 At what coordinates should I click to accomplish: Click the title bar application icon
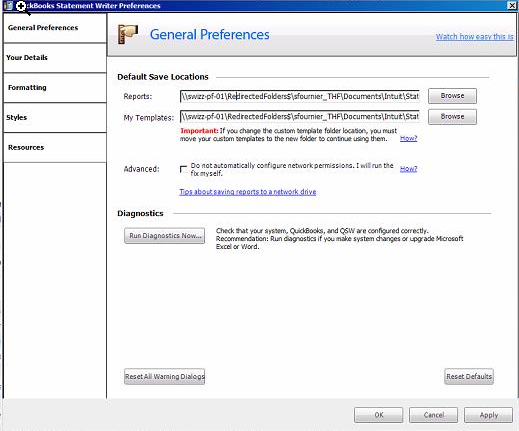click(x=8, y=5)
